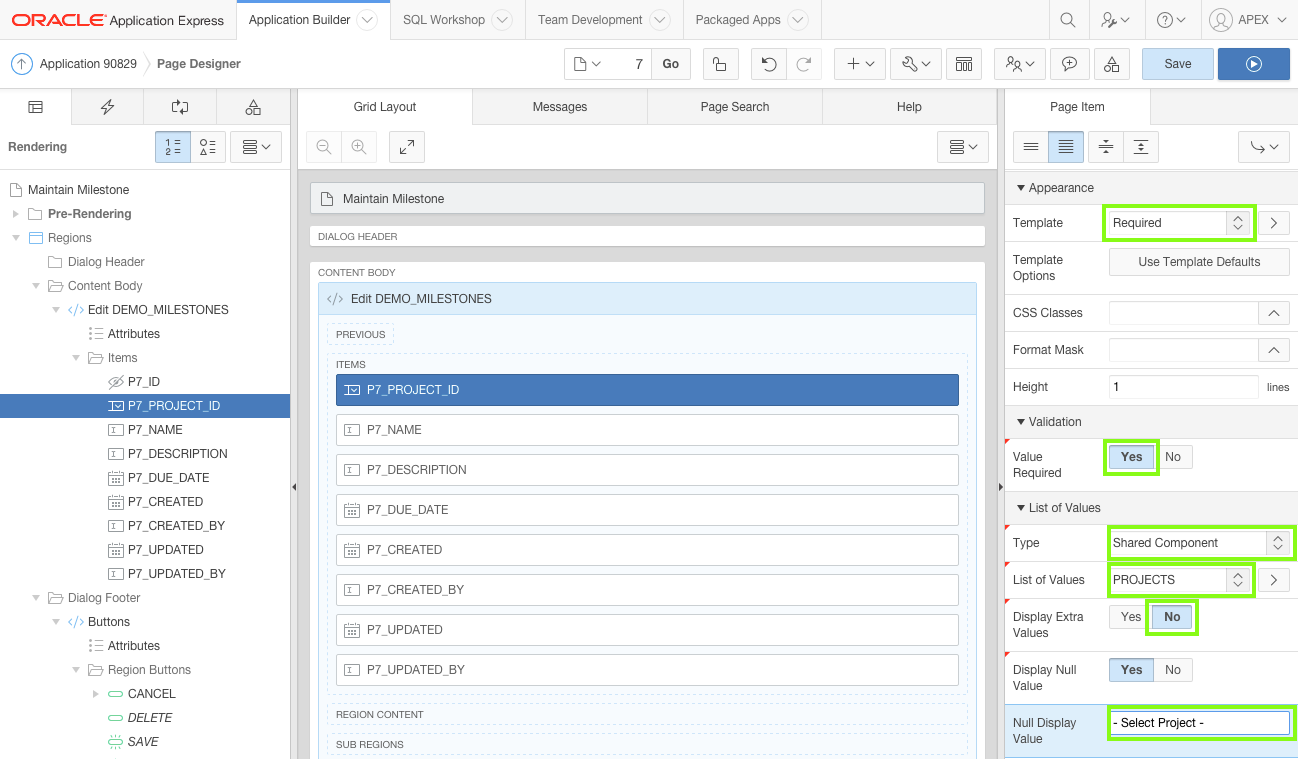The width and height of the screenshot is (1298, 759).
Task: Click Use Template Defaults button
Action: 1199,262
